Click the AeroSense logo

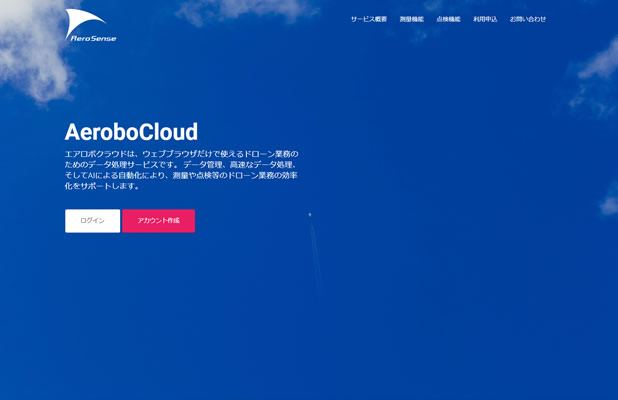[x=91, y=25]
